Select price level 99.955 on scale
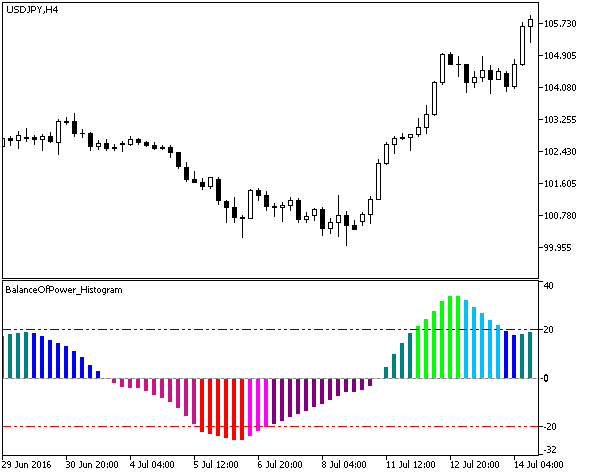This screenshot has width=590, height=475. [557, 248]
